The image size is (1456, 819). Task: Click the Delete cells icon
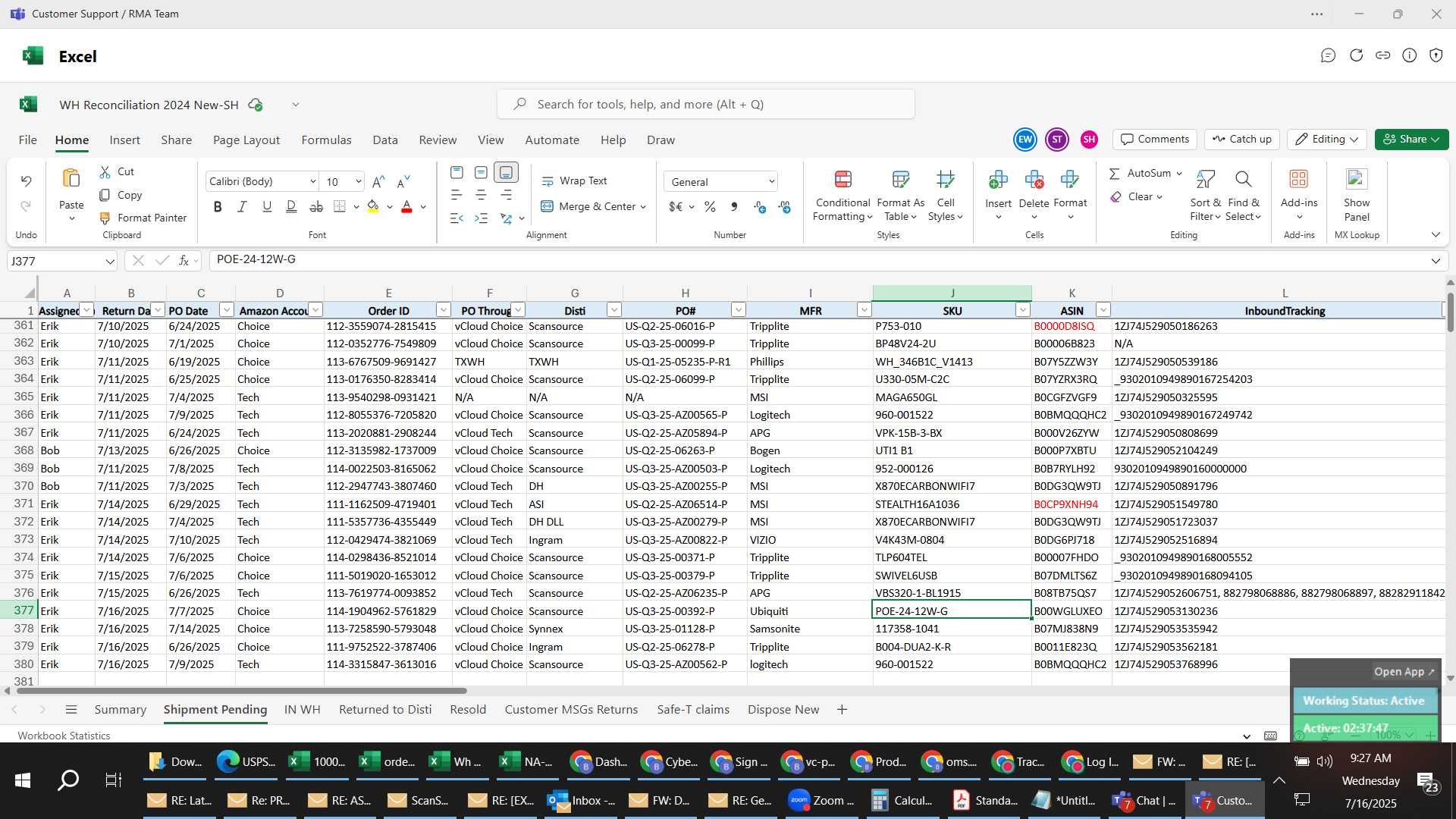[x=1034, y=179]
